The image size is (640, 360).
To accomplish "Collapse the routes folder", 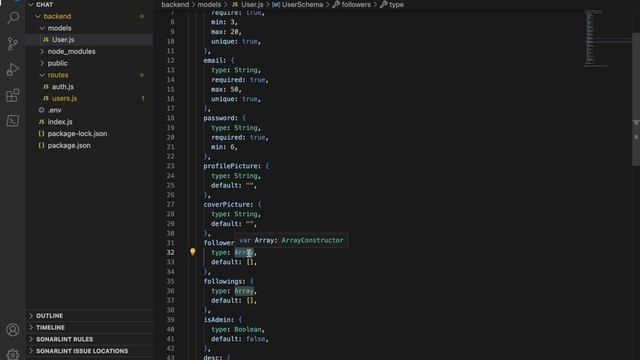I will 42,75.
